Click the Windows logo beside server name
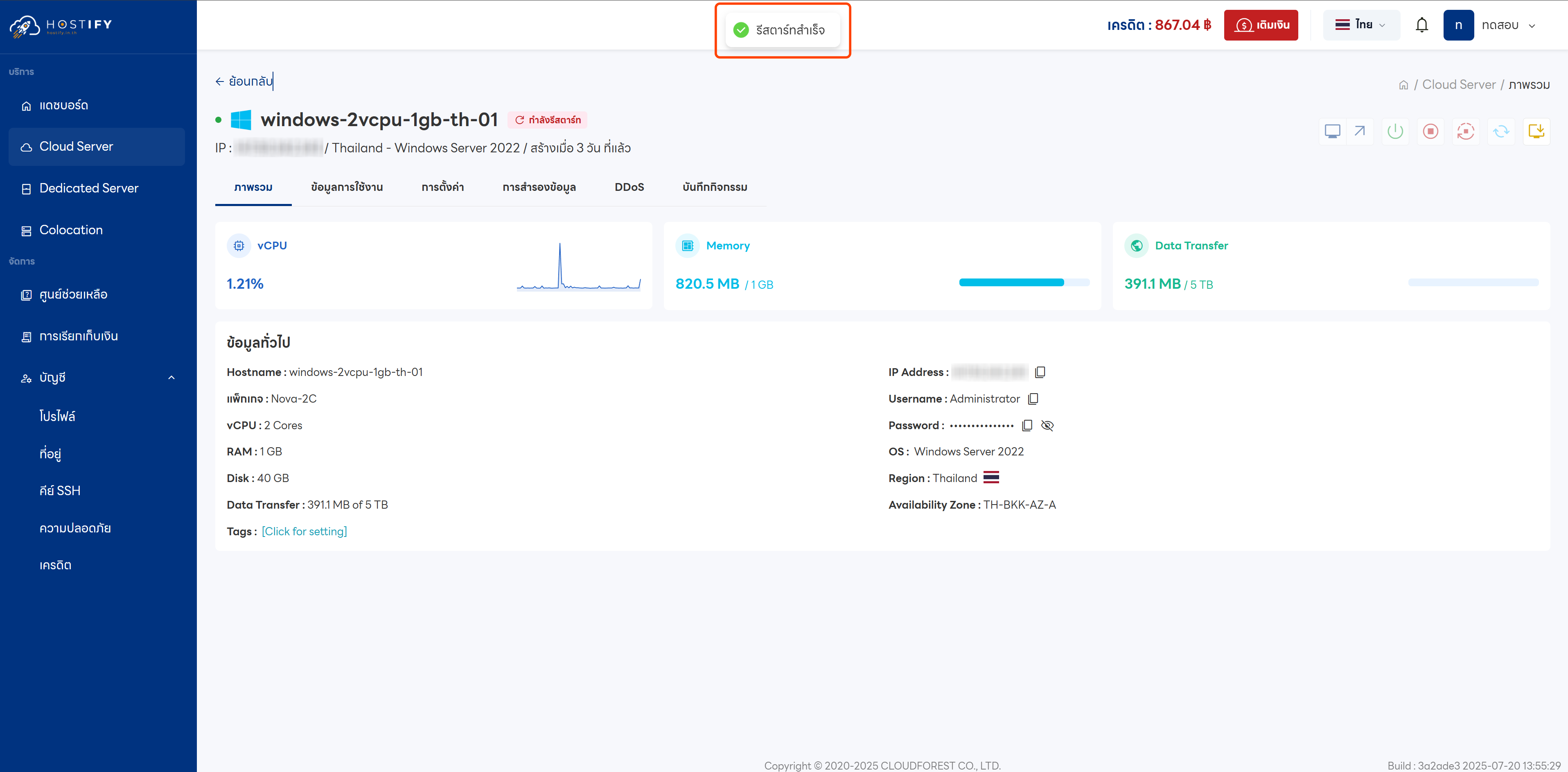The image size is (1568, 772). point(241,120)
